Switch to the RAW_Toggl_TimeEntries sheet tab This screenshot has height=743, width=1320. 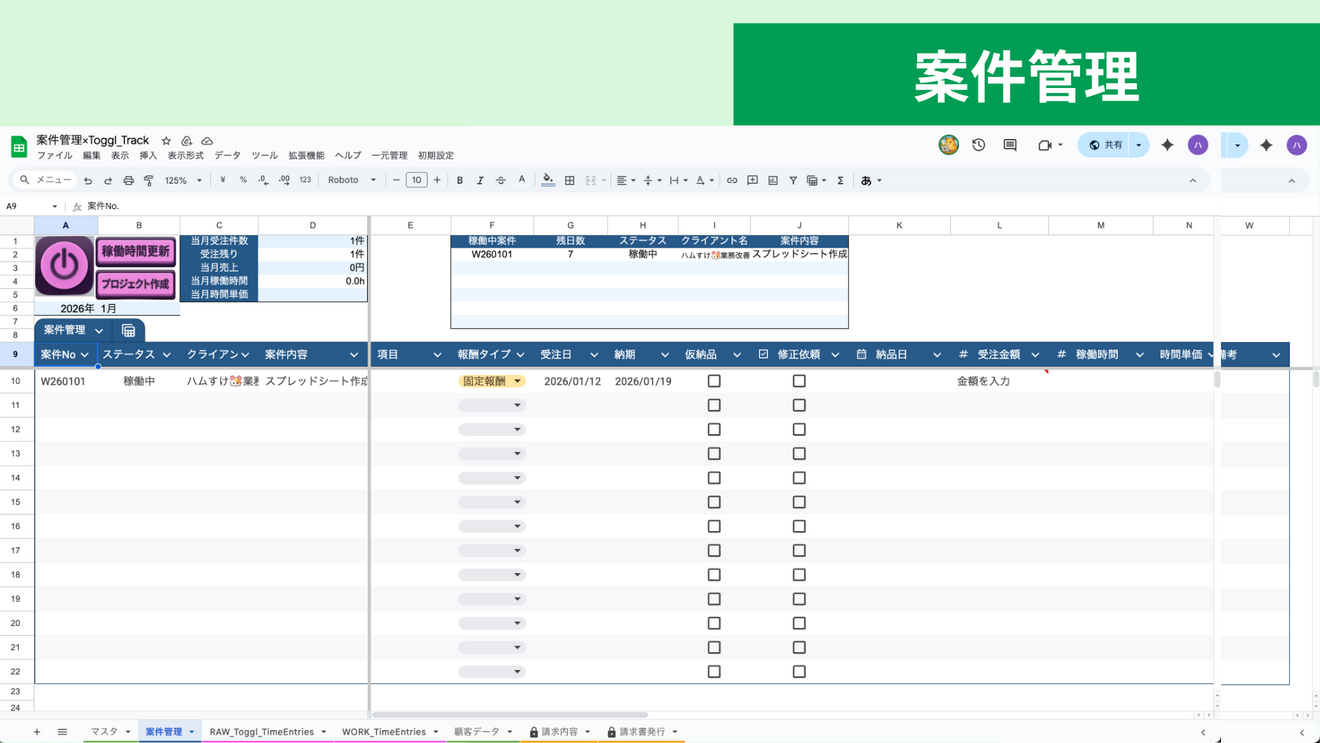point(267,732)
